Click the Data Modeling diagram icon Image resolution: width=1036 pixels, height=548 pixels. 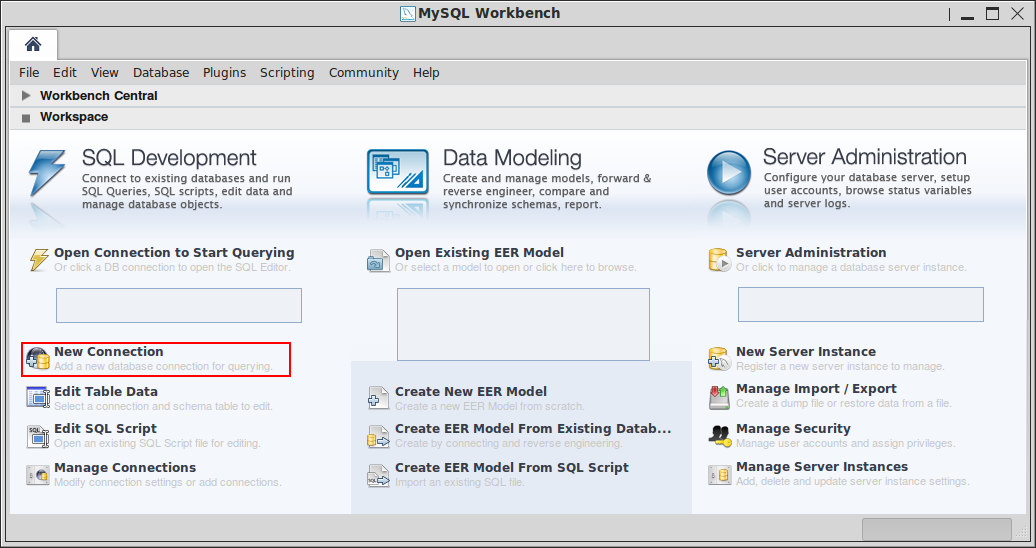click(x=398, y=172)
